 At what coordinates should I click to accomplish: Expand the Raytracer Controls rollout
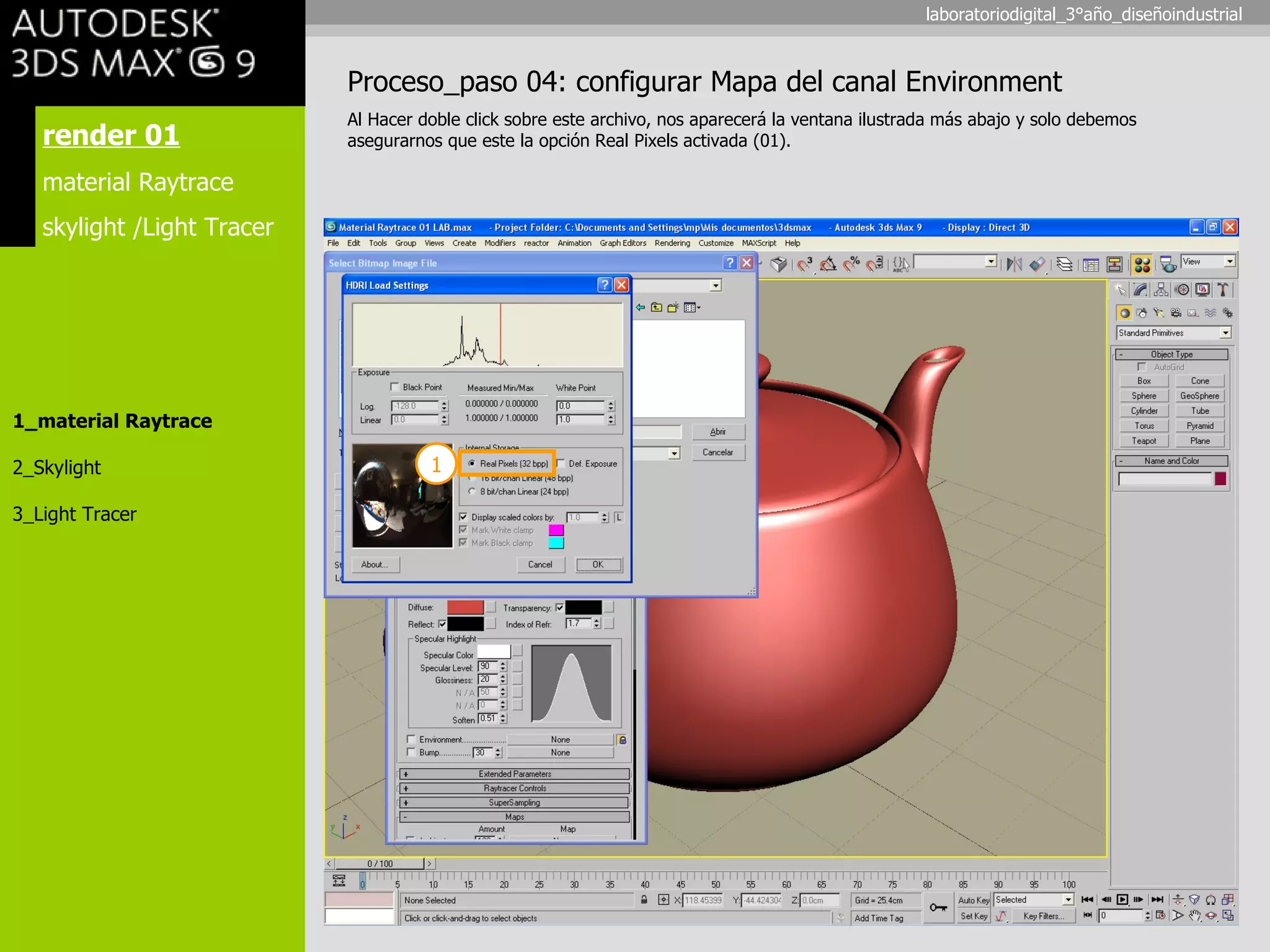click(514, 788)
